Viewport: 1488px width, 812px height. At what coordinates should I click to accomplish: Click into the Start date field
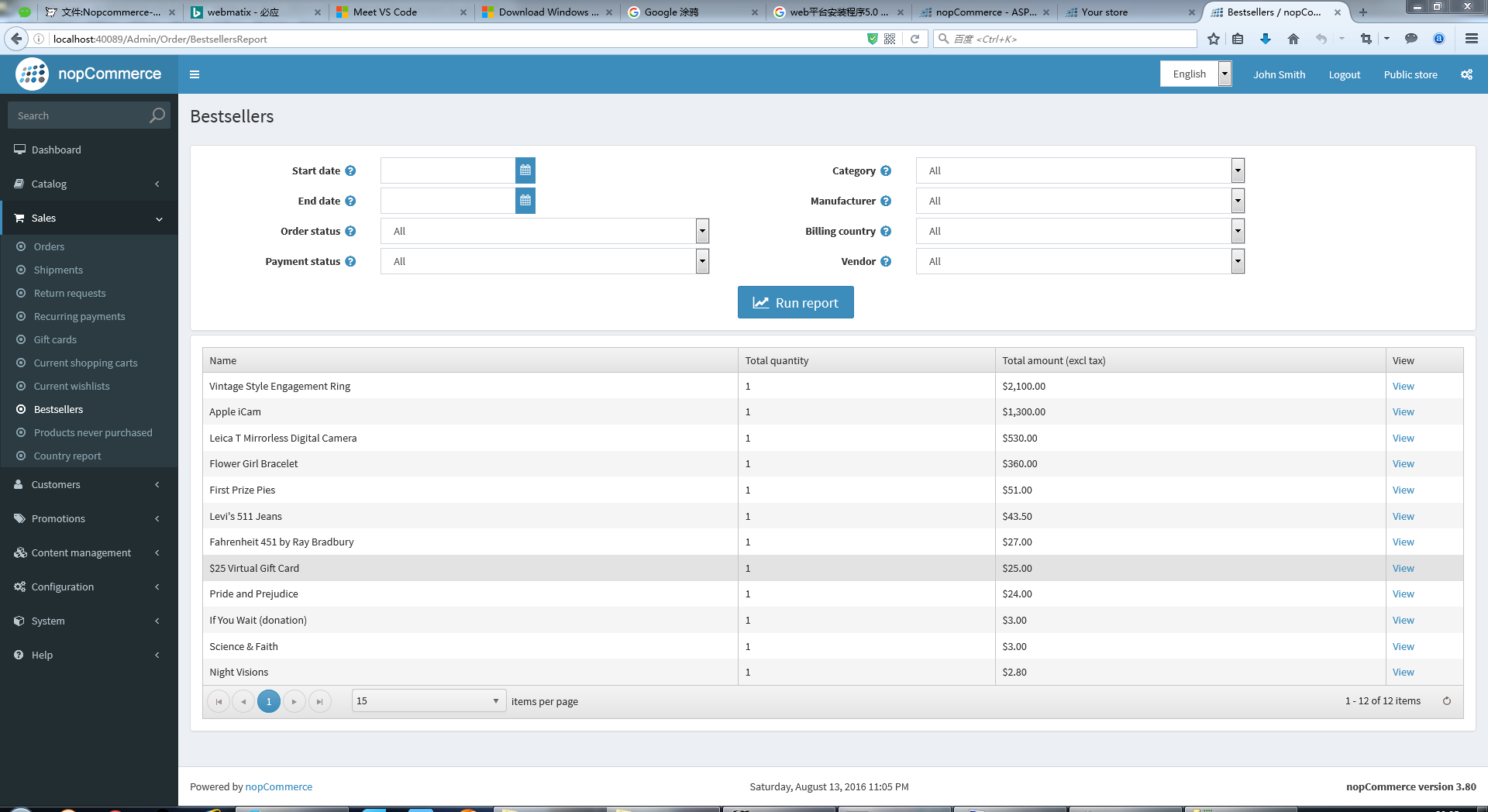tap(448, 170)
